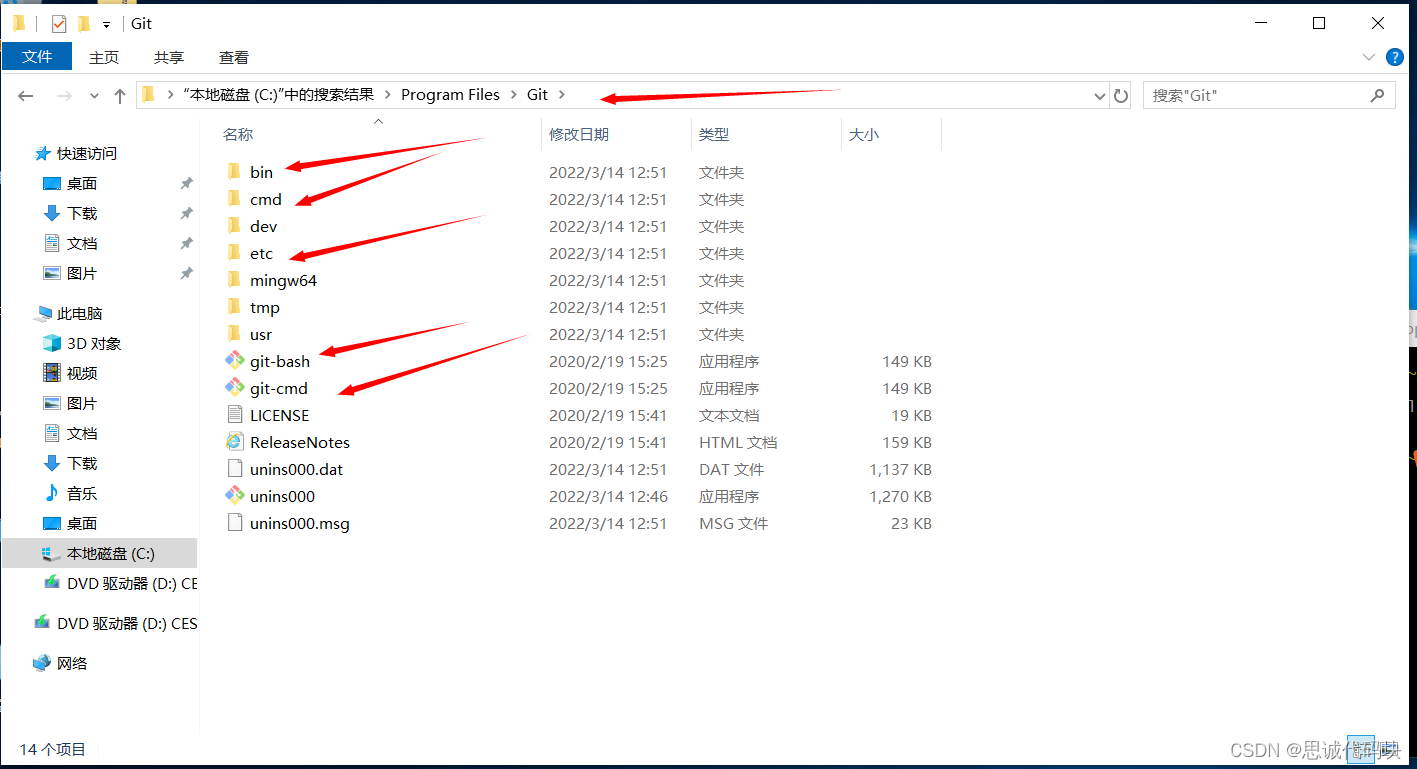The image size is (1417, 769).
Task: Open the Help question mark icon
Action: [1394, 57]
